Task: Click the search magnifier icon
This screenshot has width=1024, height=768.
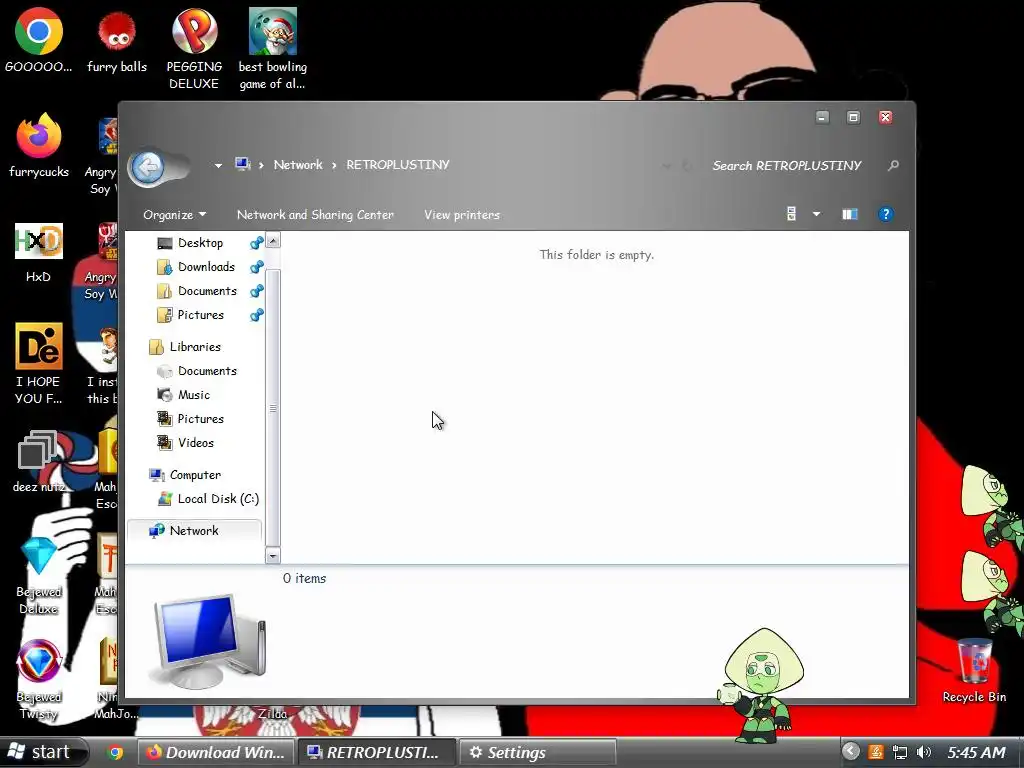Action: coord(893,166)
